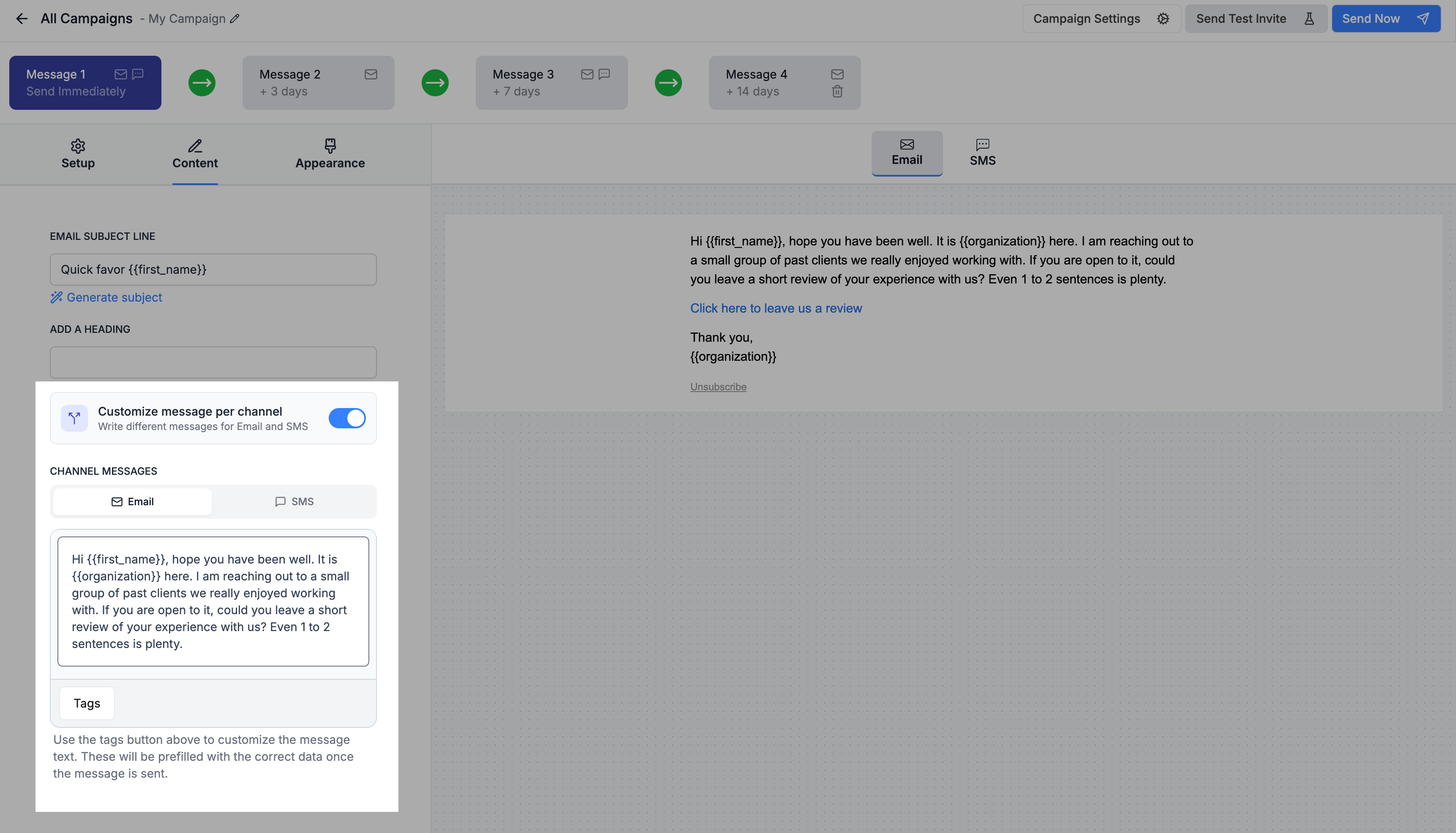This screenshot has width=1456, height=833.
Task: Click the back arrow to All Campaigns
Action: (x=22, y=19)
